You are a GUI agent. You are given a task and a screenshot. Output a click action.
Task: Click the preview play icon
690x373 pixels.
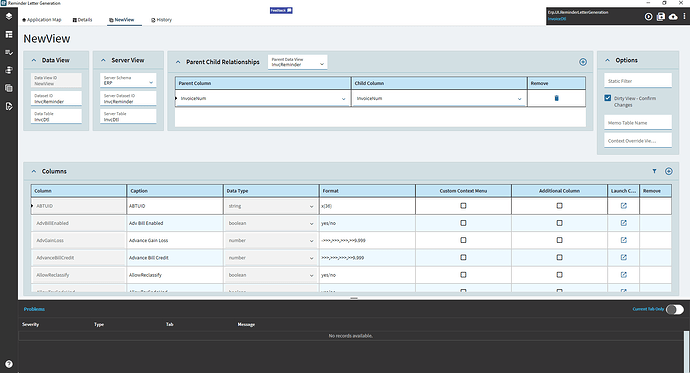coord(648,17)
